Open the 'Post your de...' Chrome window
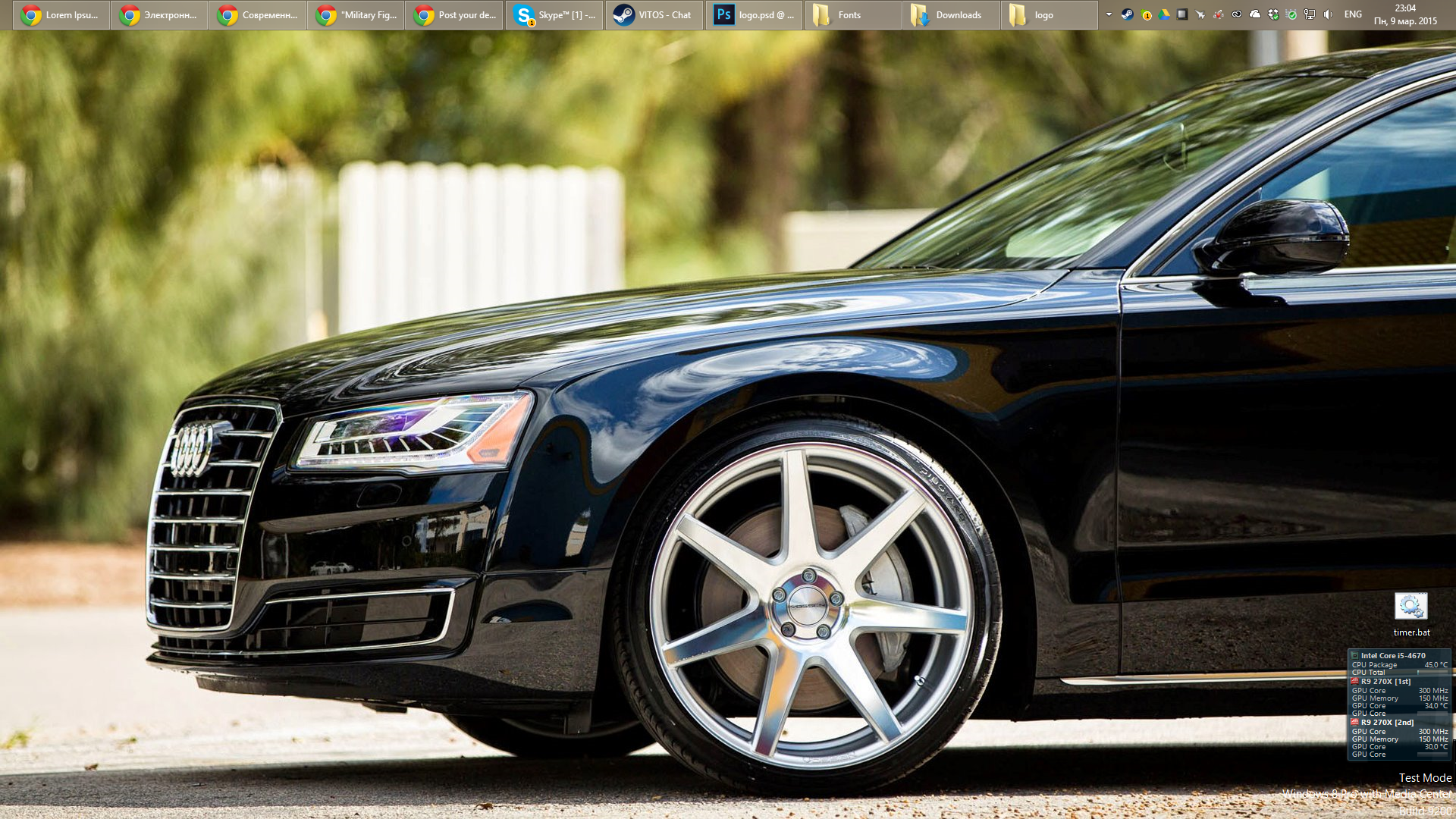The image size is (1456, 819). [454, 15]
